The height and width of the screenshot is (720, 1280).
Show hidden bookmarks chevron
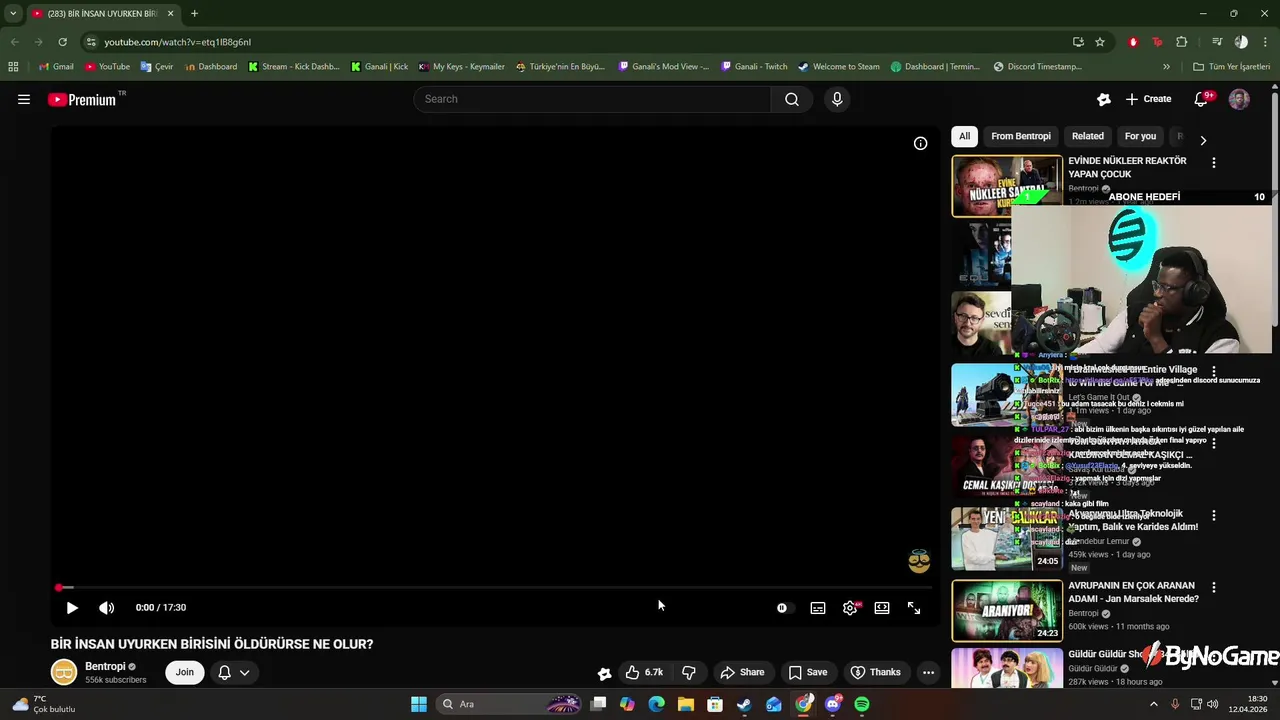(1166, 67)
